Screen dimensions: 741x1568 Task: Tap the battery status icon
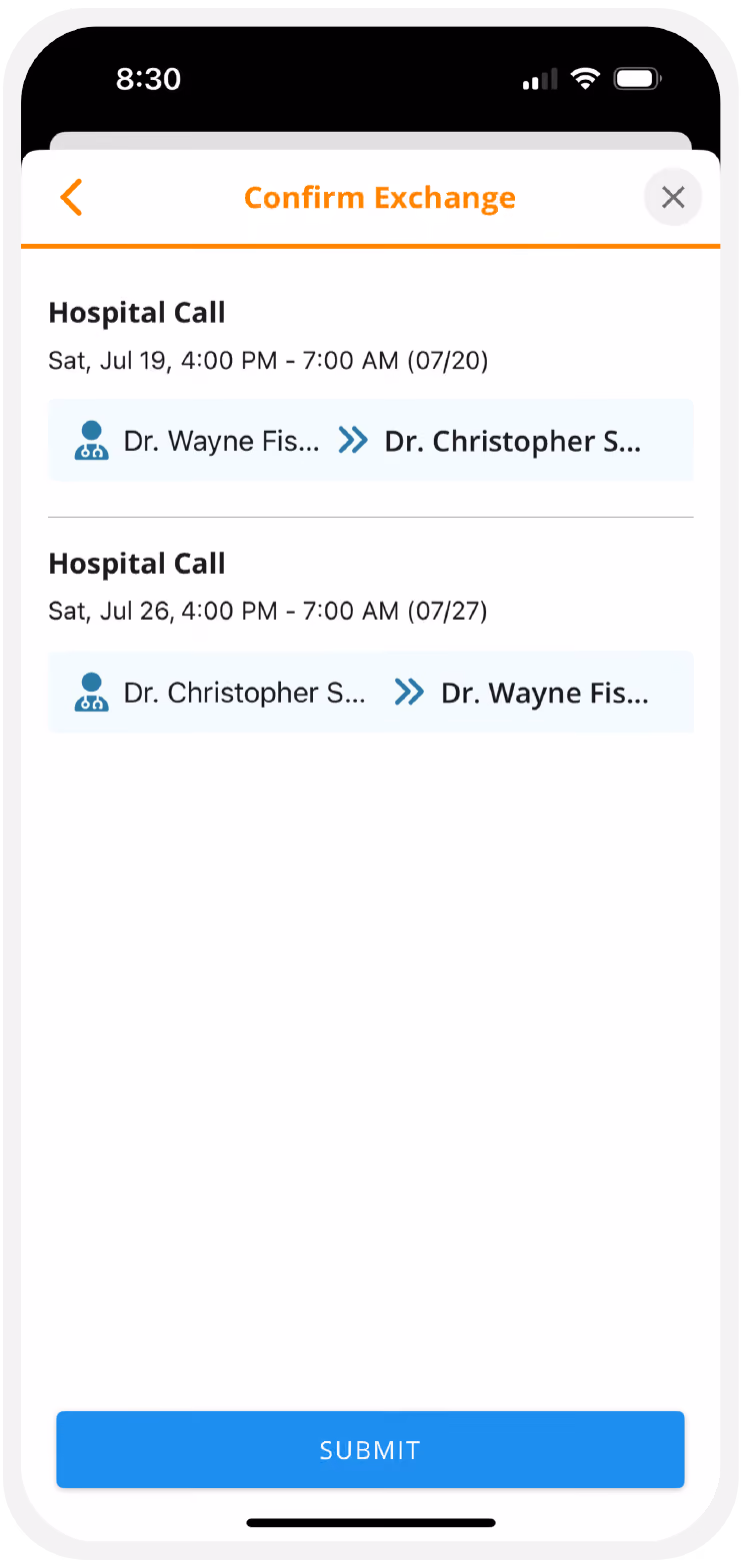pyautogui.click(x=637, y=79)
